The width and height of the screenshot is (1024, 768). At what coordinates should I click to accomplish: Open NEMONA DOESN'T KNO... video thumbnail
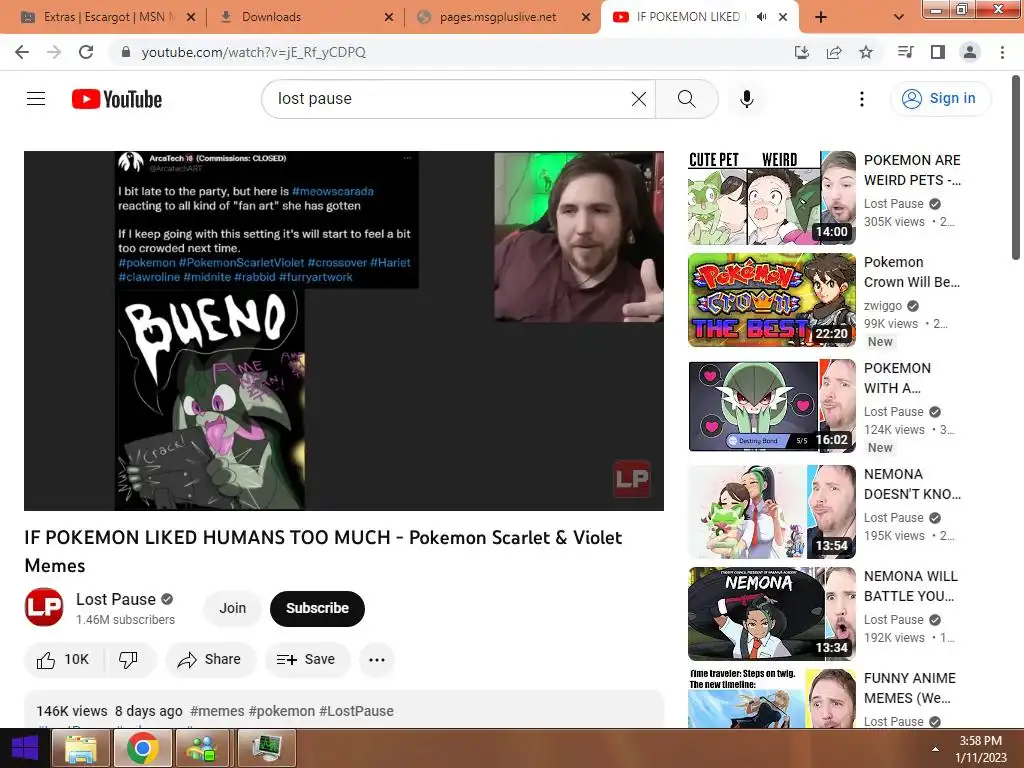(772, 511)
